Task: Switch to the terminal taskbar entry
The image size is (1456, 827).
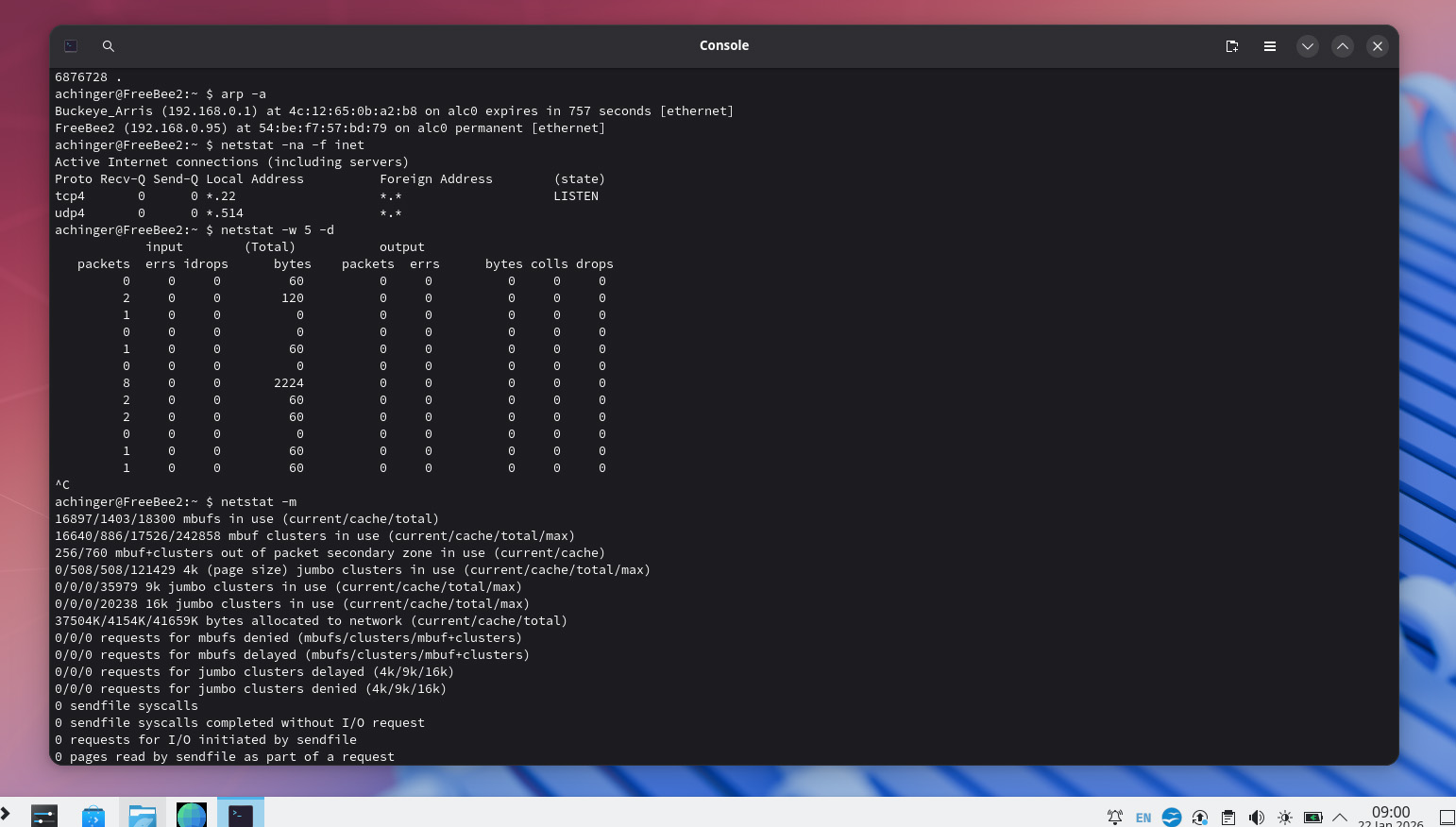Action: point(241,815)
